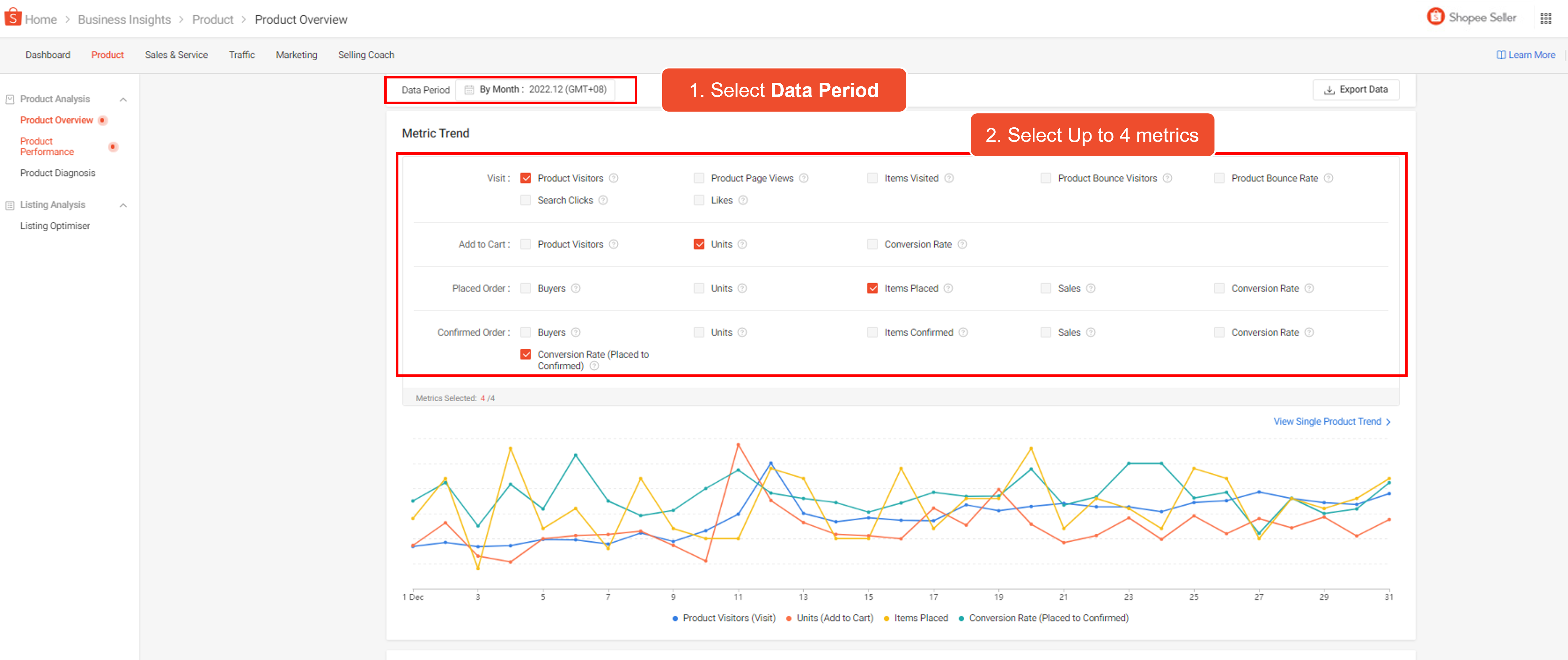Click the Export Data button
1568x660 pixels.
tap(1356, 89)
